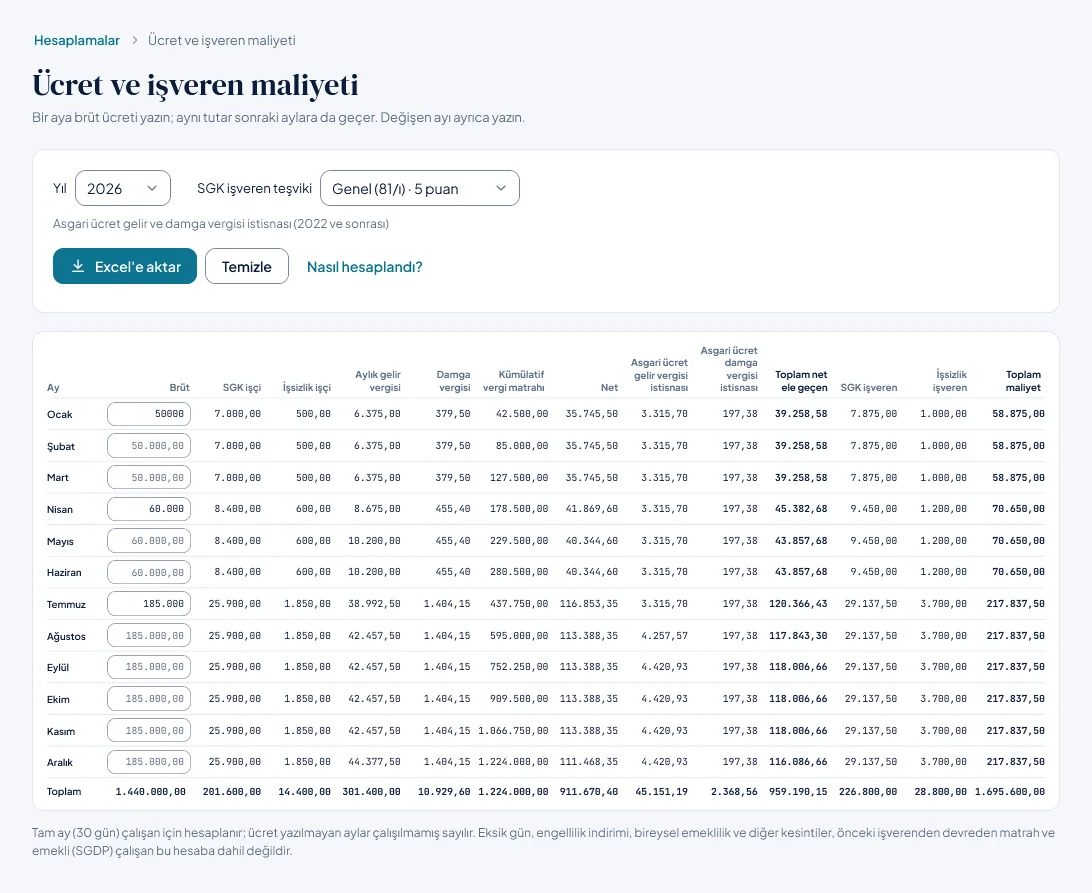Open the Yıl 2026 dropdown
Image resolution: width=1092 pixels, height=893 pixels.
coord(123,188)
